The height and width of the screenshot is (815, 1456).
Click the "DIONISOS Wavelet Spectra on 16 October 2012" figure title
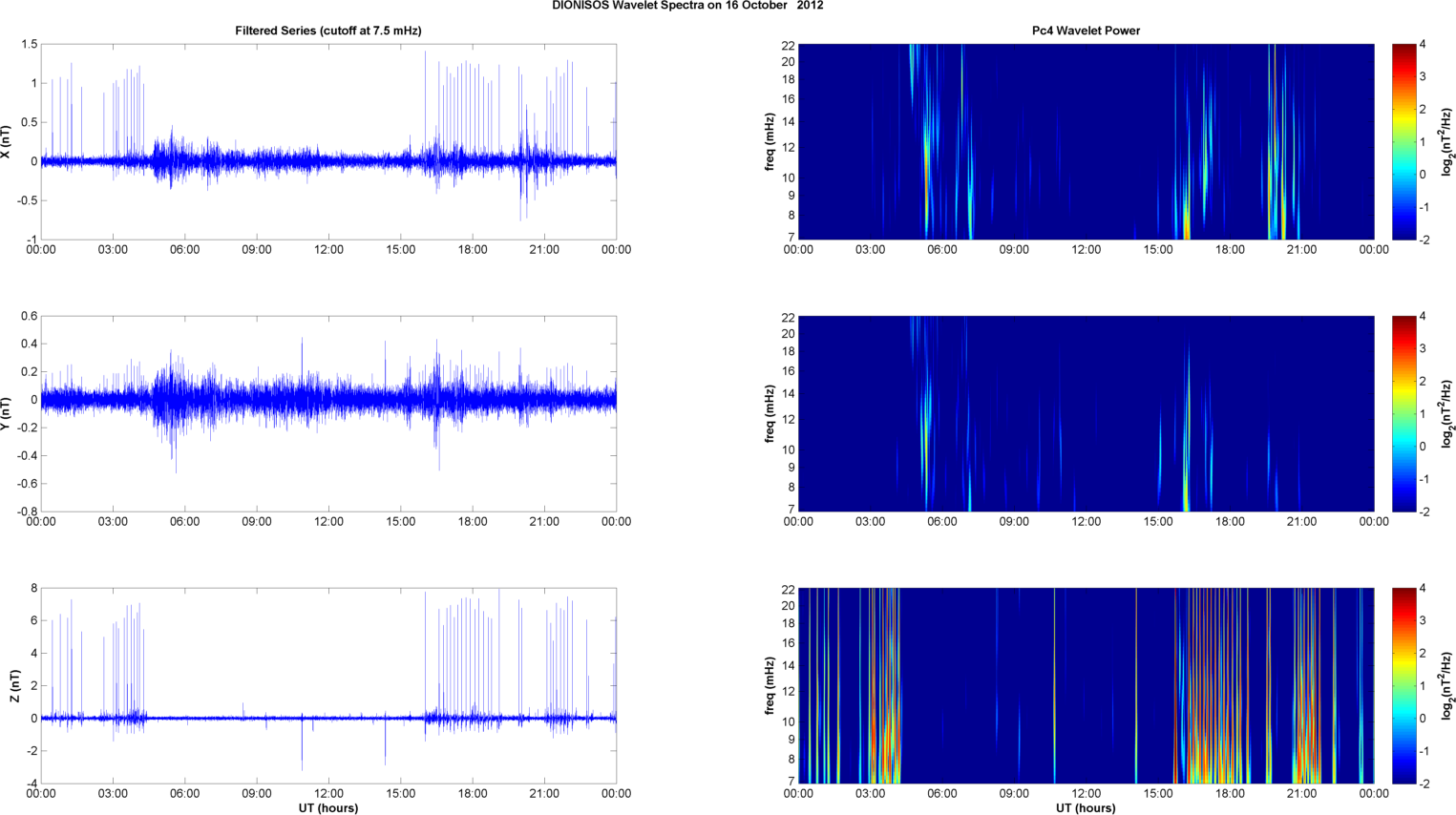pyautogui.click(x=687, y=6)
